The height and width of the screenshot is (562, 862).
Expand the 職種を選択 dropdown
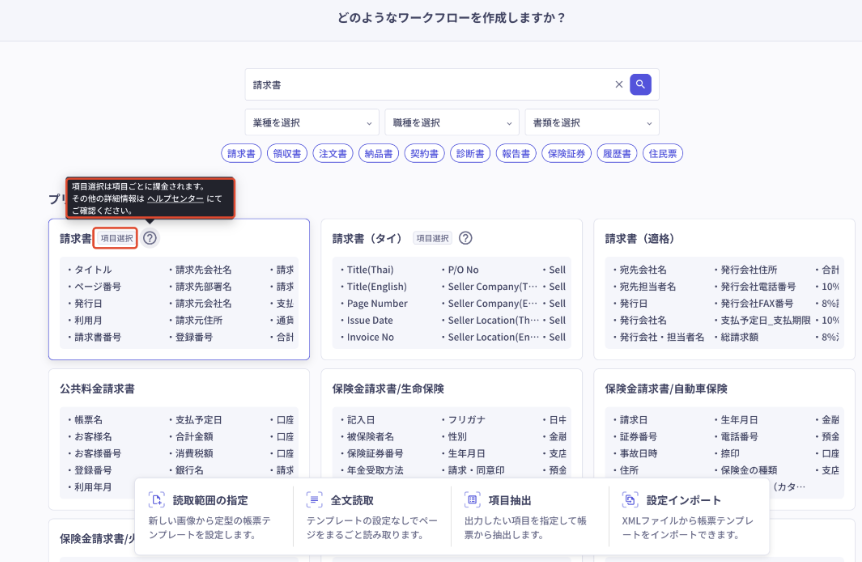pos(452,123)
